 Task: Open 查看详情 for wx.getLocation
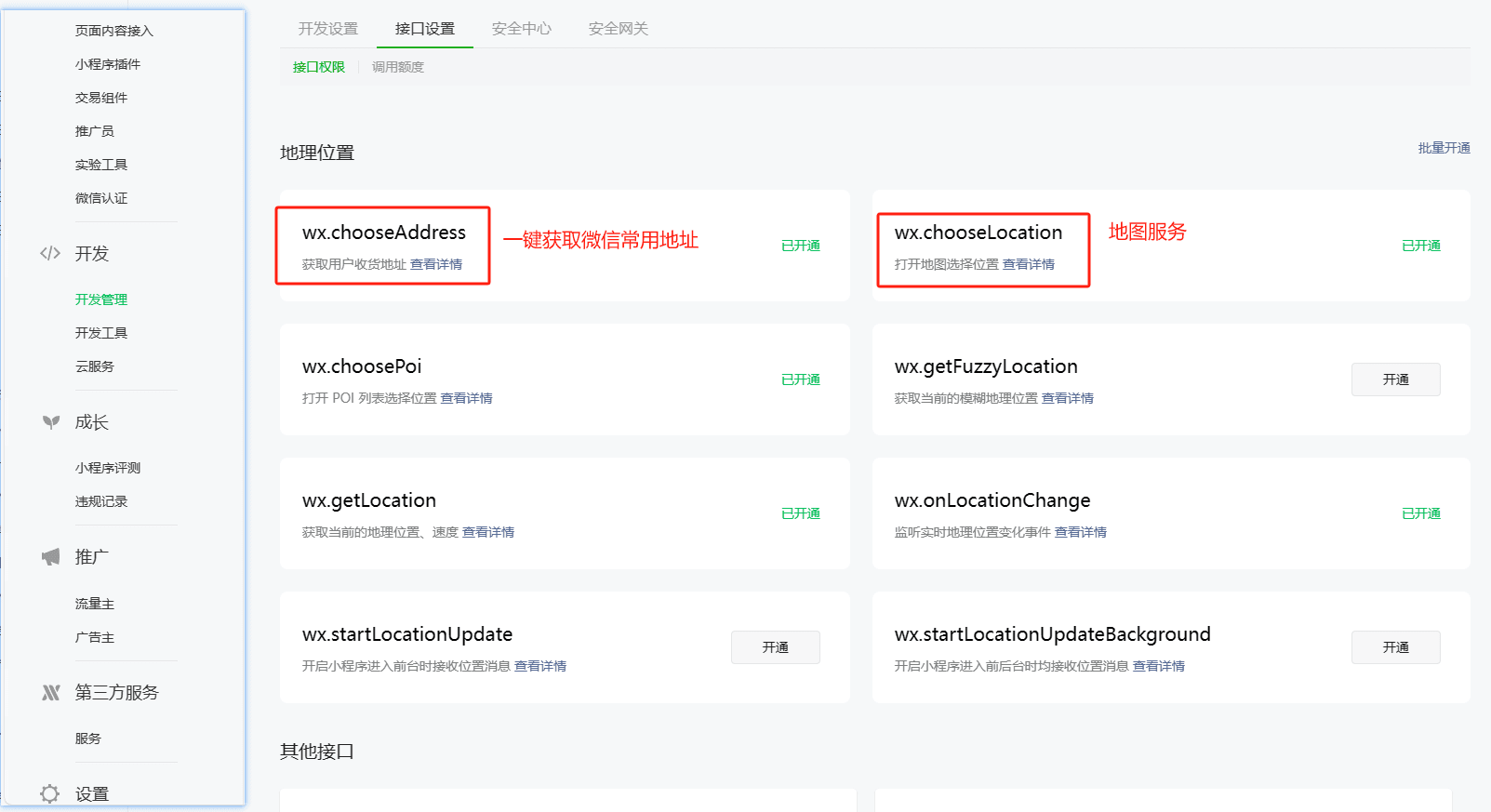[x=488, y=532]
